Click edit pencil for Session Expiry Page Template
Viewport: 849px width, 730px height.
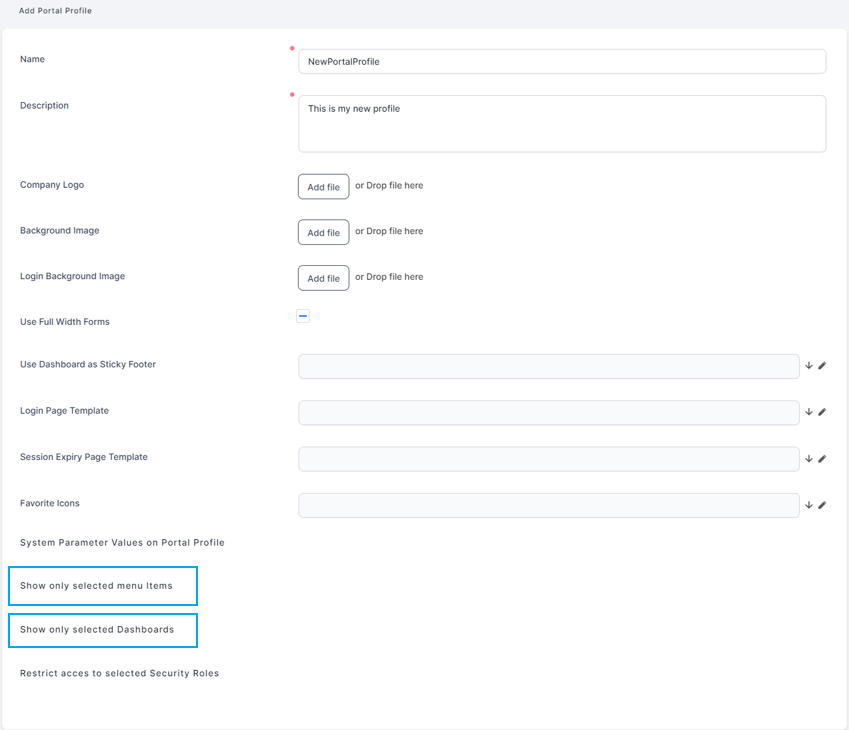(x=822, y=459)
